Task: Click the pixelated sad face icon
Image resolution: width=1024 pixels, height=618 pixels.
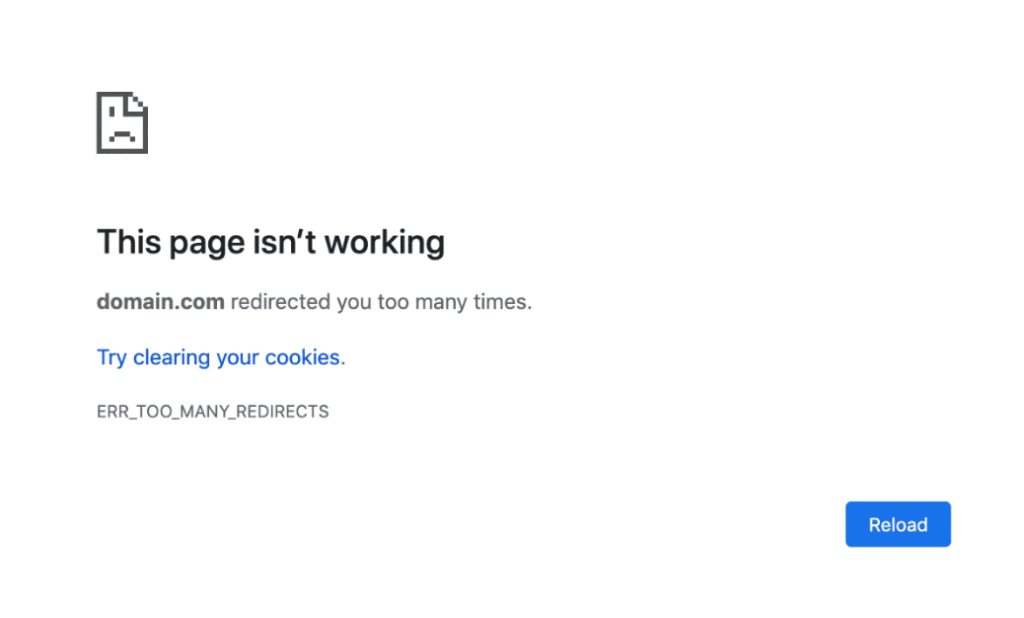Action: click(122, 123)
